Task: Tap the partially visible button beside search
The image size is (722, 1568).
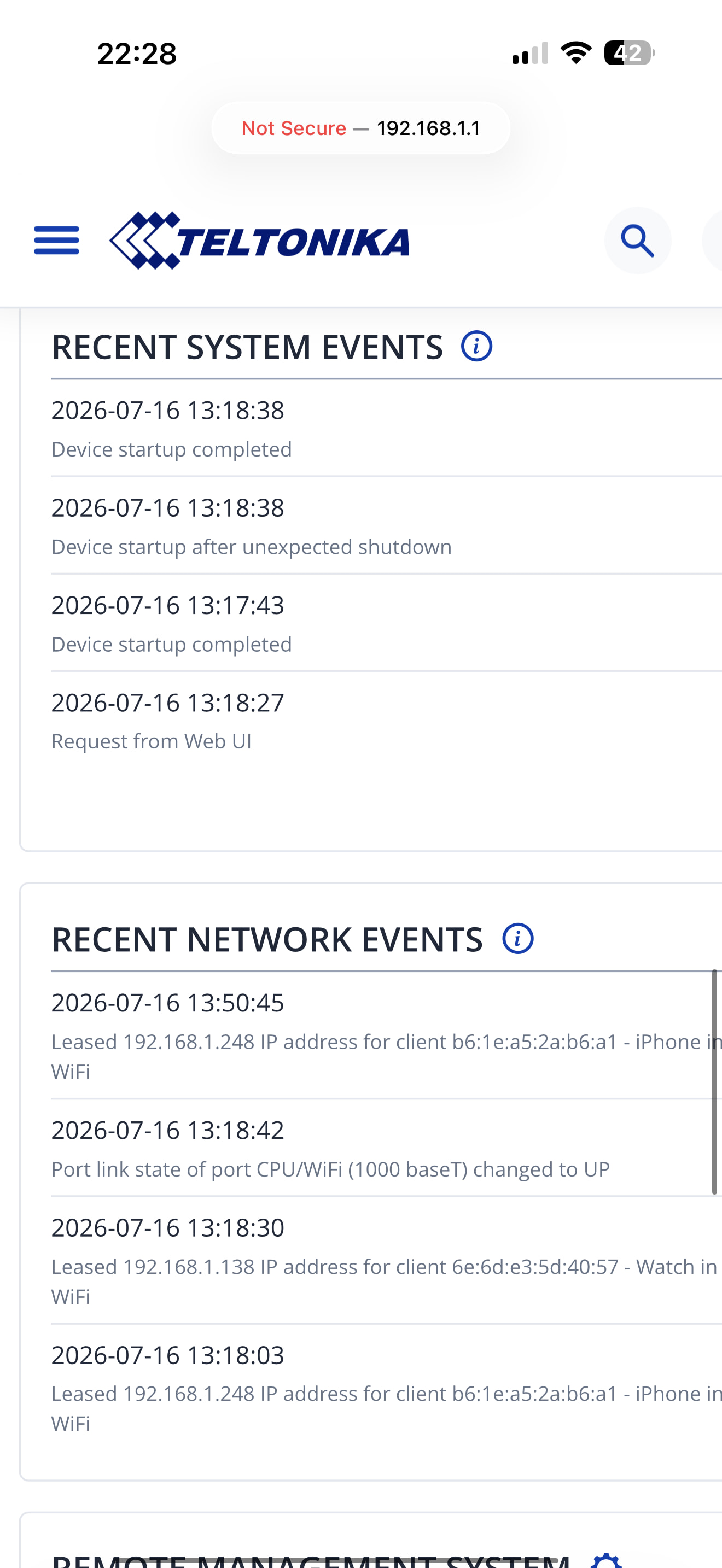Action: (x=712, y=241)
